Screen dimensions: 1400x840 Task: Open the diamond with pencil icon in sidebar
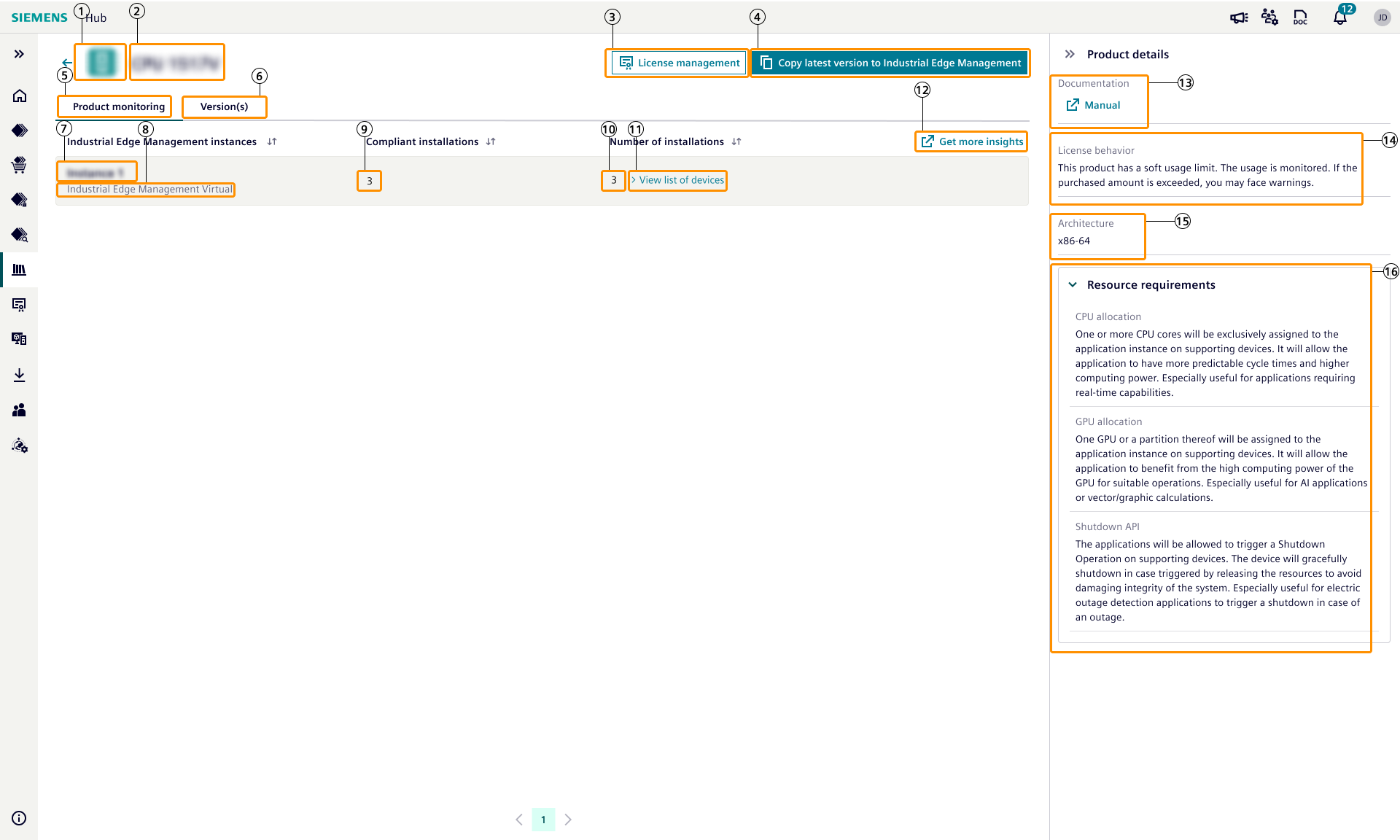20,200
